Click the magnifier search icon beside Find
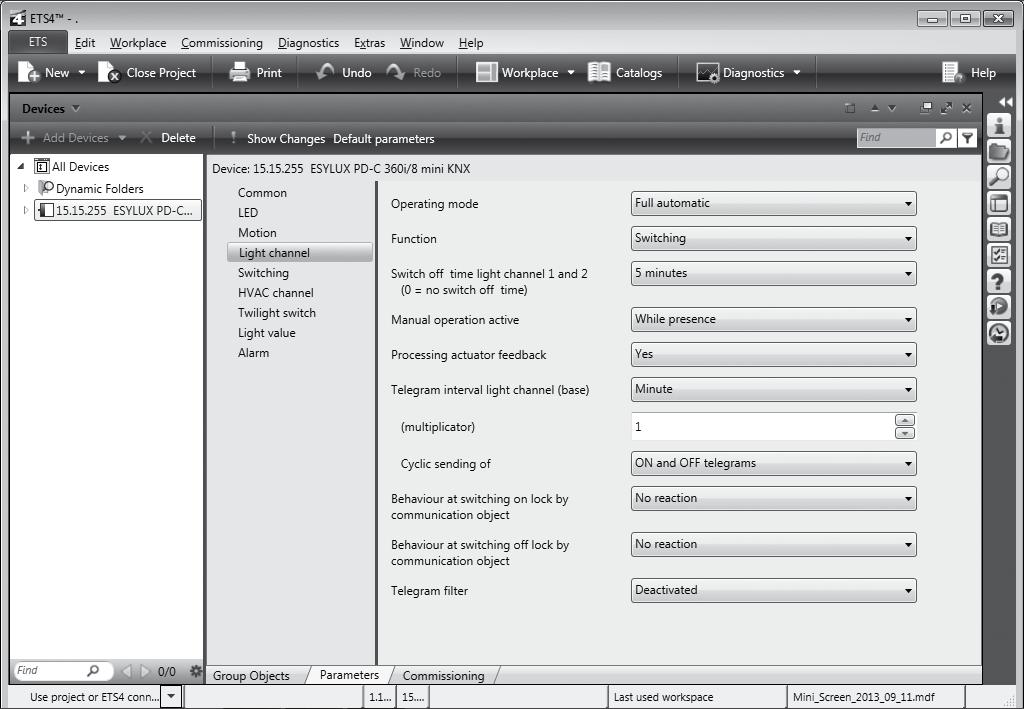1024x709 pixels. (x=946, y=138)
